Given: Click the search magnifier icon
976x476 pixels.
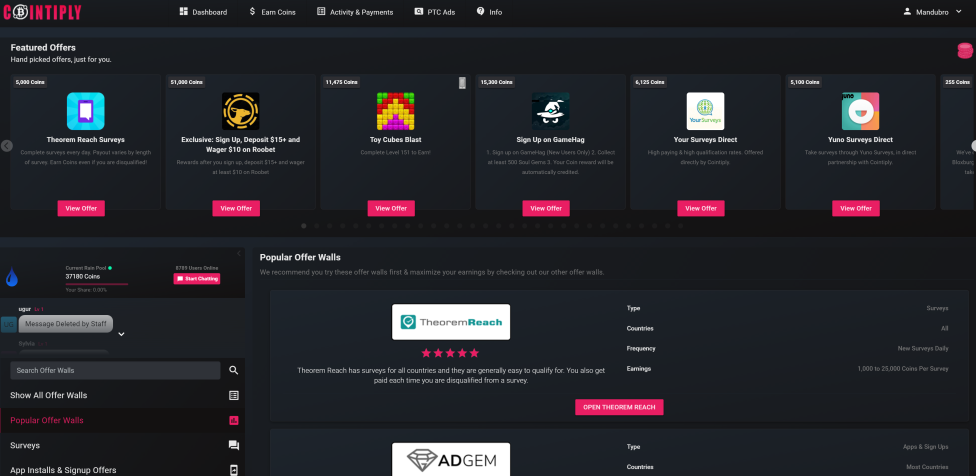Looking at the screenshot, I should (233, 370).
